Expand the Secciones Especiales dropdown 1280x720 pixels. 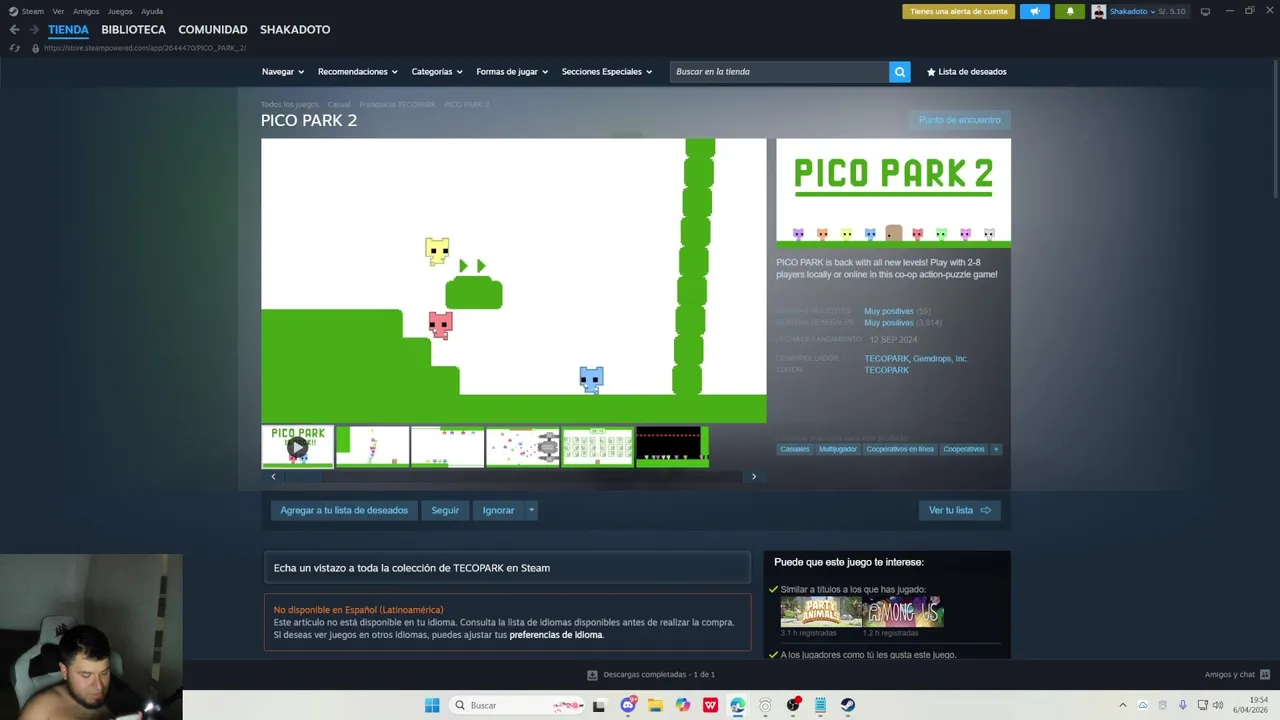tap(607, 72)
